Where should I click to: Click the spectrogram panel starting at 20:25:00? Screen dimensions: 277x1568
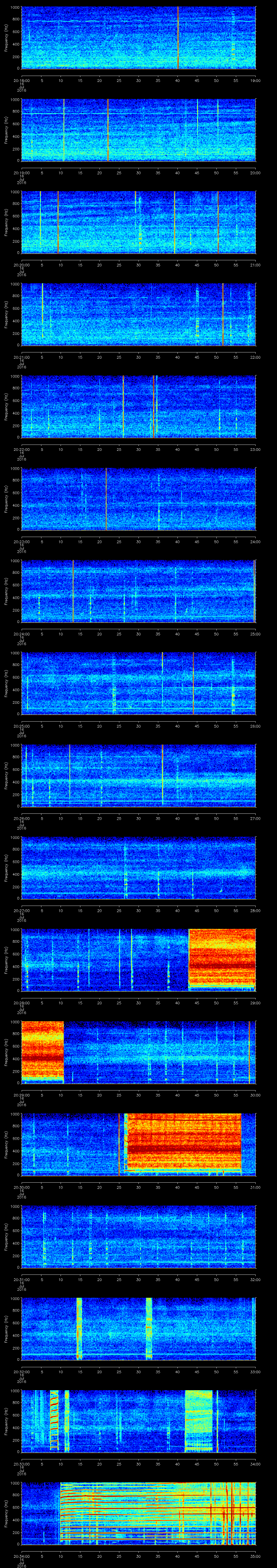click(139, 683)
